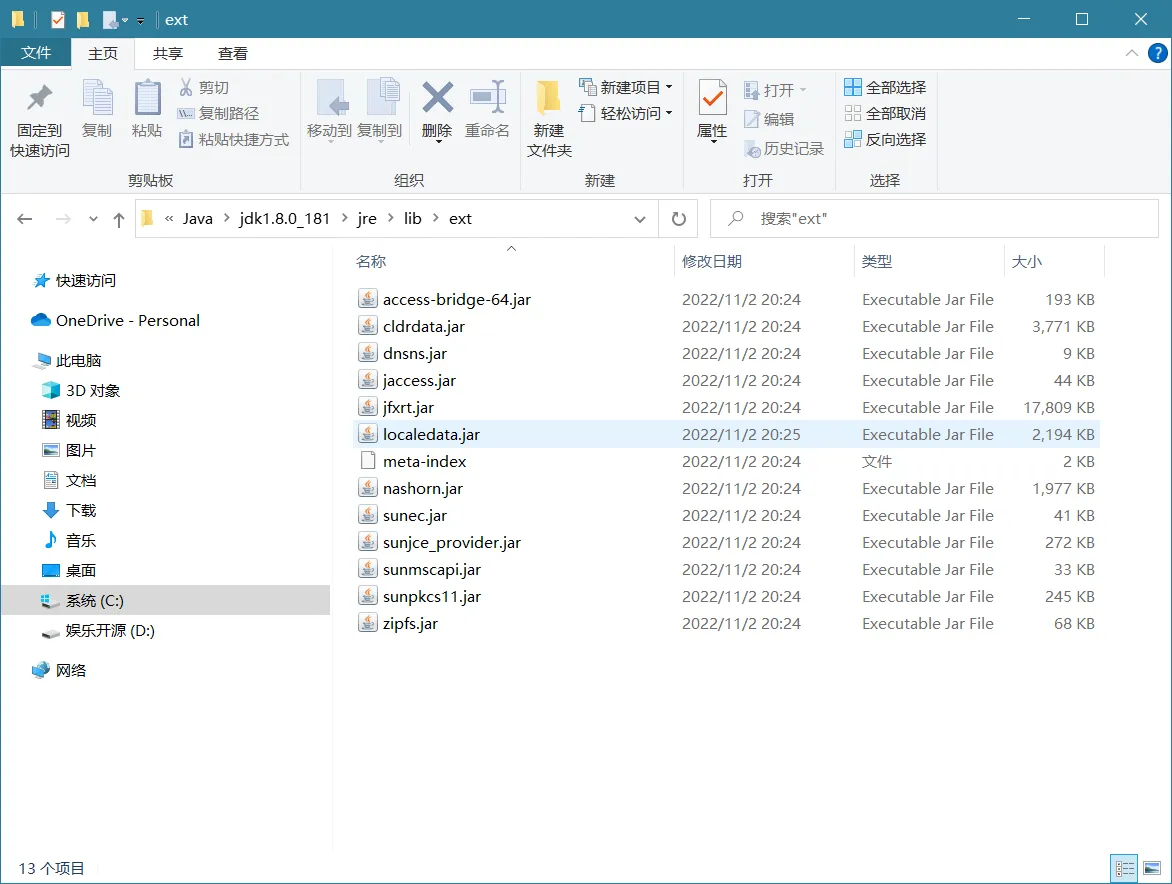Open the File (文件) menu tab
Image resolution: width=1172 pixels, height=884 pixels.
pyautogui.click(x=36, y=53)
